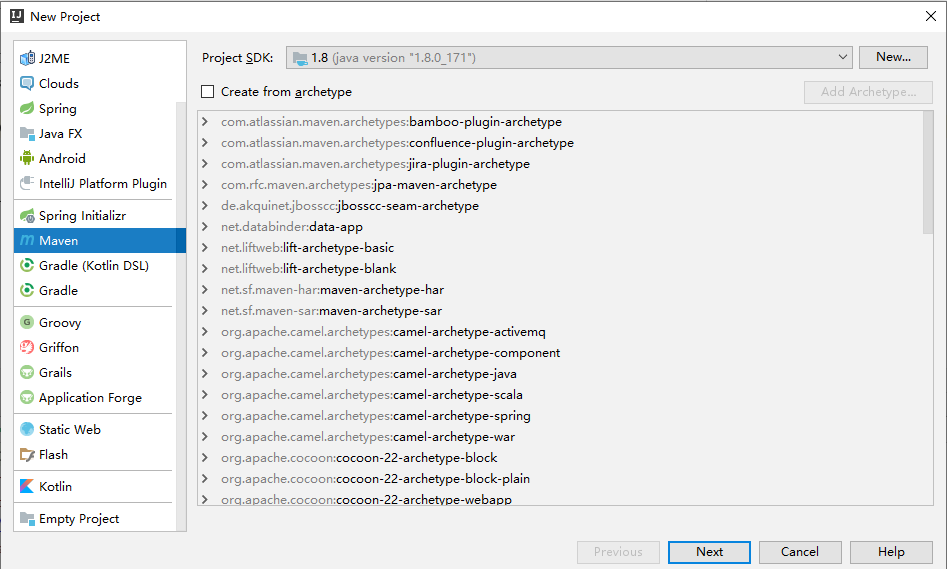This screenshot has width=947, height=569.
Task: Click the archetype list vertical scrollbar
Action: tap(929, 172)
